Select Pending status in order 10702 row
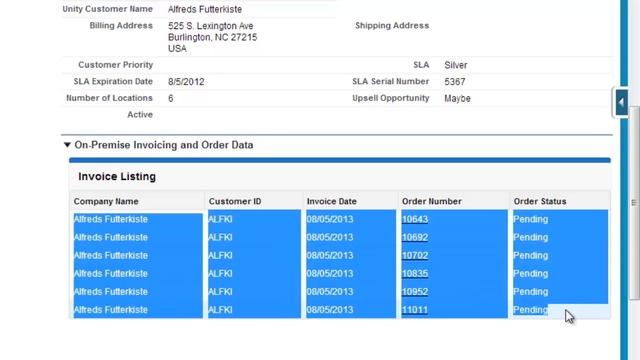Screen dimensions: 640x360 tap(531, 256)
